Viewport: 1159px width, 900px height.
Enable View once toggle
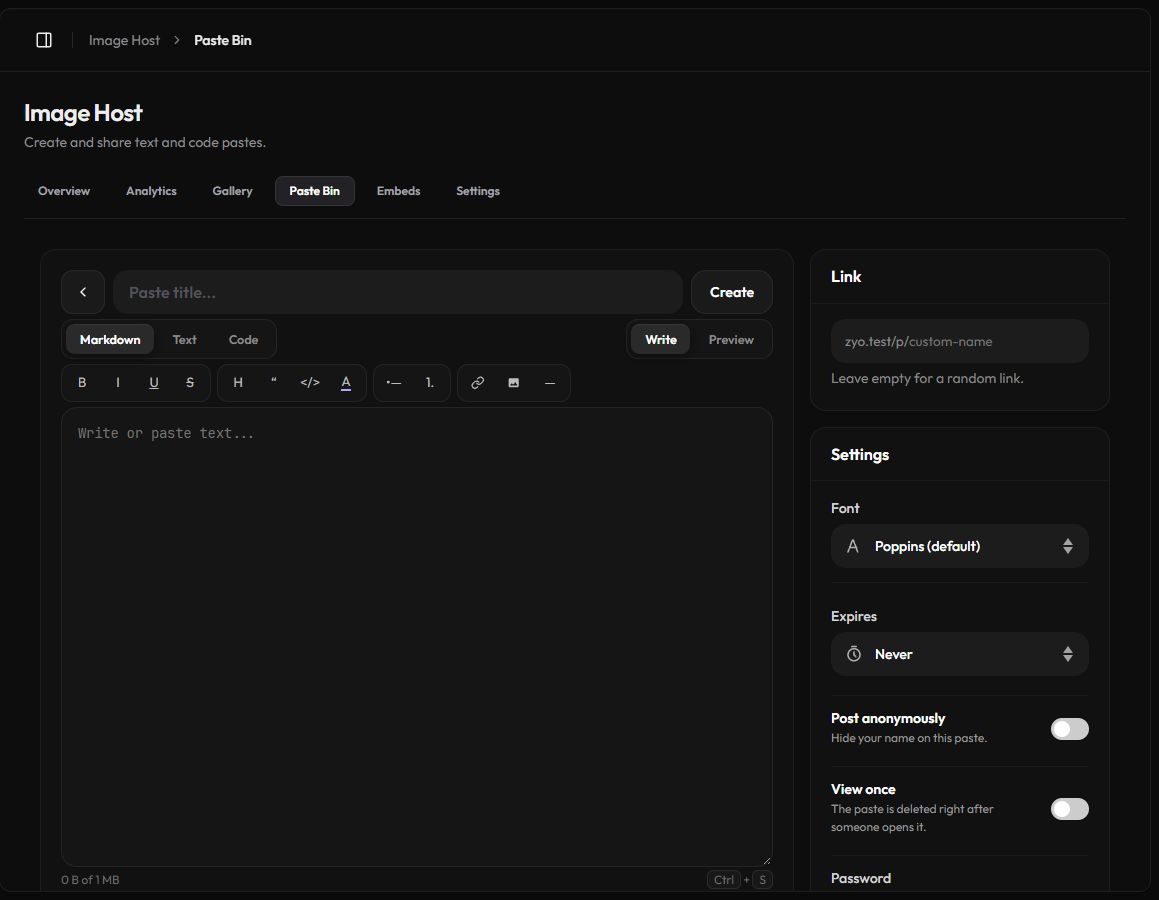[x=1070, y=809]
